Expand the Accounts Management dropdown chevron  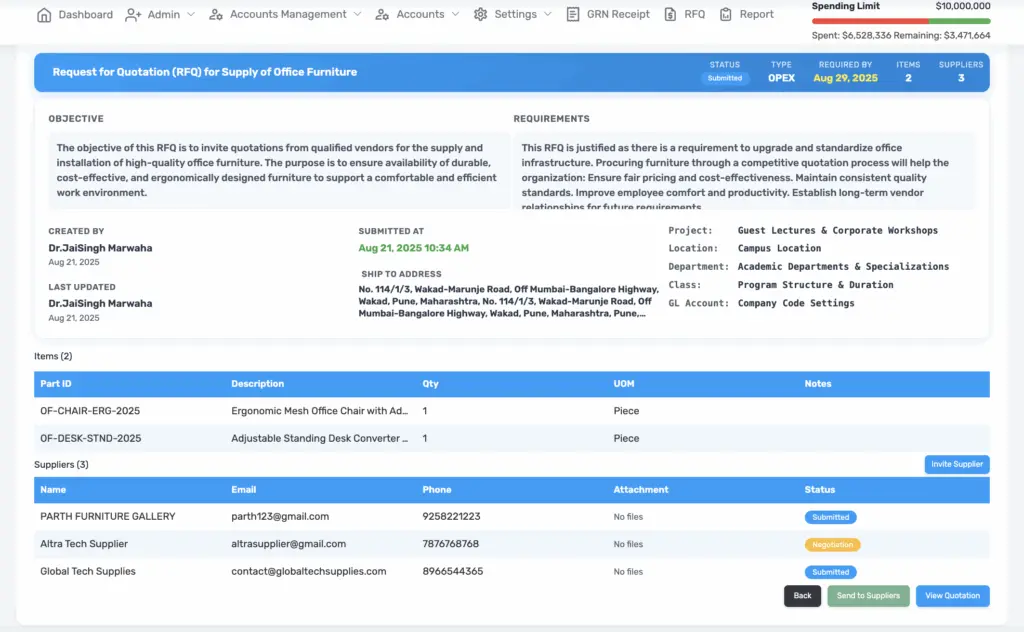(357, 15)
